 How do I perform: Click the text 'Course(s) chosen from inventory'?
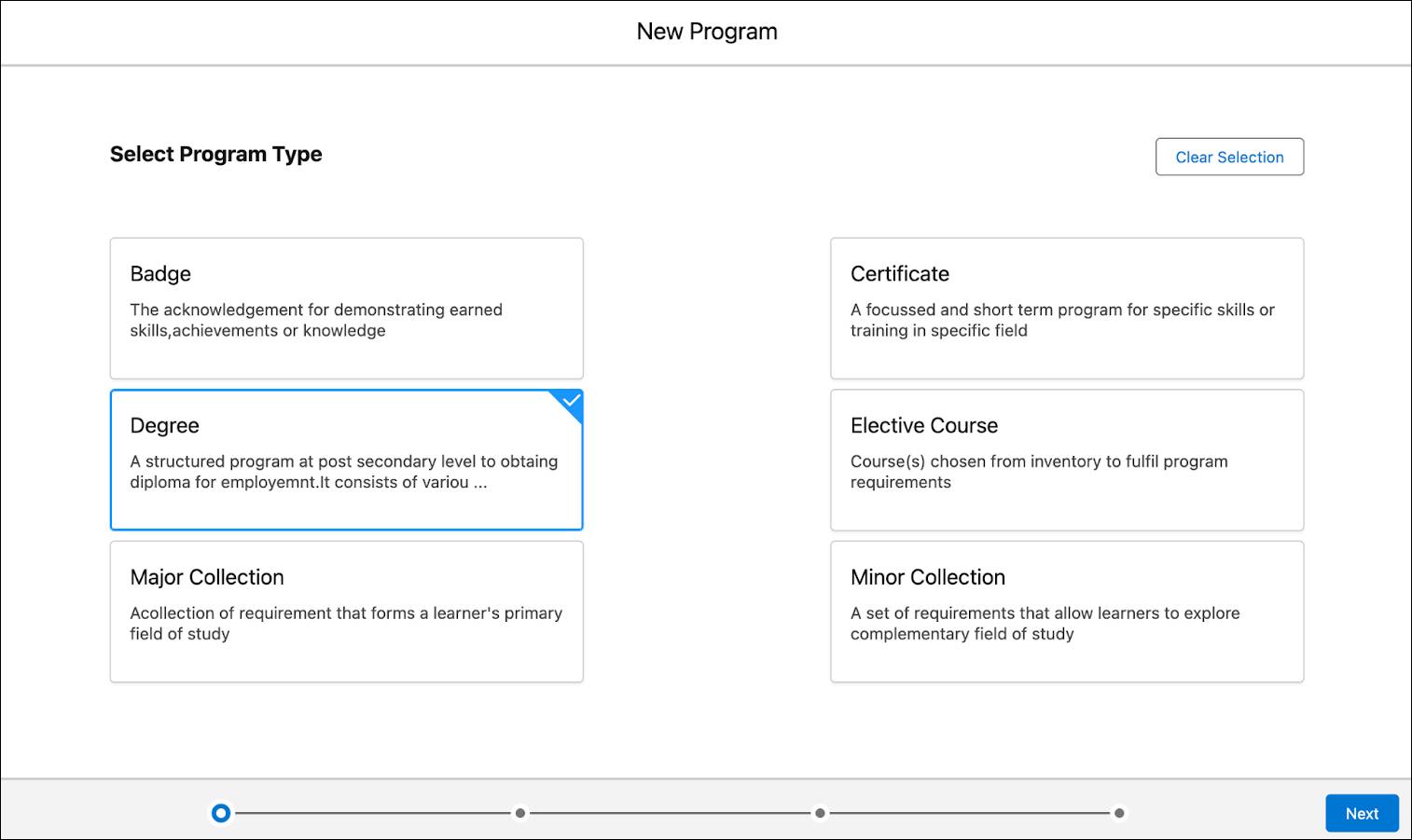(x=1039, y=472)
